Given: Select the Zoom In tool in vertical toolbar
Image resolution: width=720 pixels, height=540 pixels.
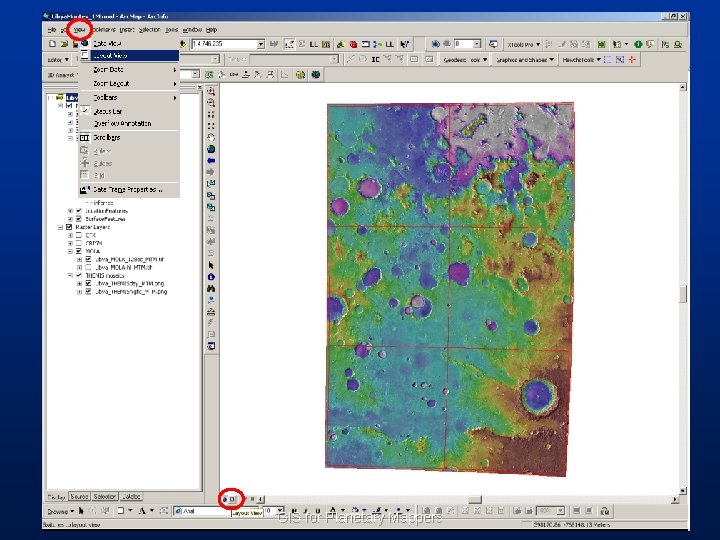Looking at the screenshot, I should [211, 92].
